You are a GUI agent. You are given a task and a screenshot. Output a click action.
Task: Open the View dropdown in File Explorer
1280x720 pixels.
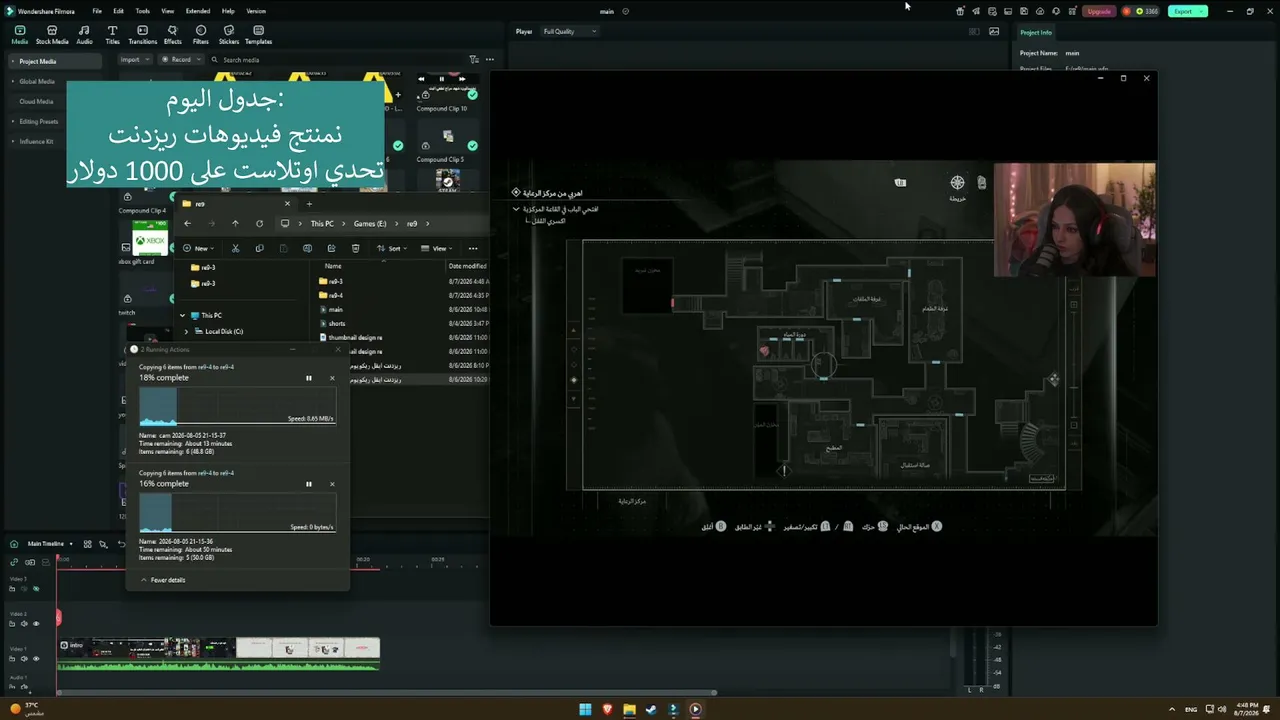pos(438,248)
